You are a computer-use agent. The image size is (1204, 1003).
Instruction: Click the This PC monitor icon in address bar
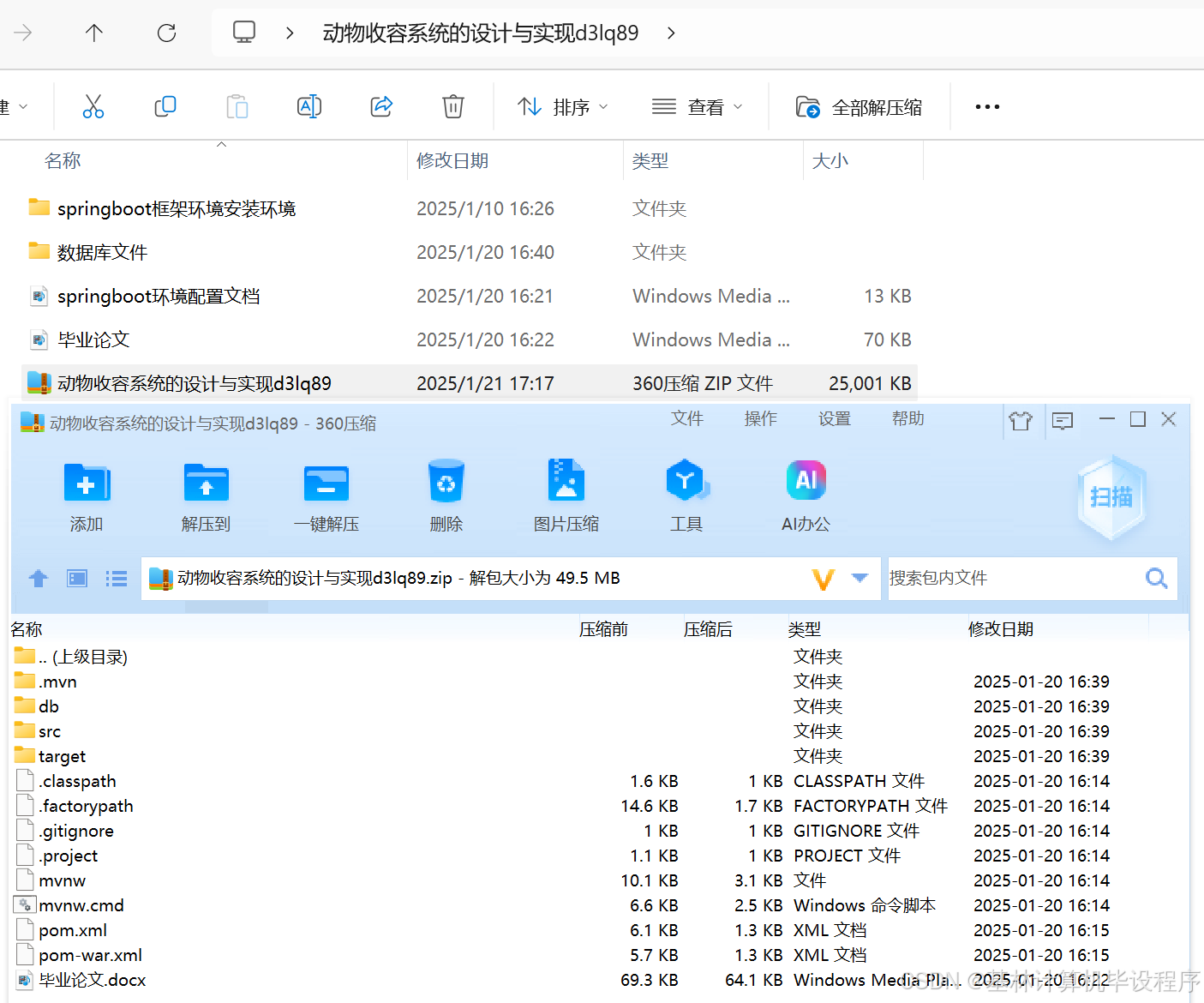click(x=244, y=33)
